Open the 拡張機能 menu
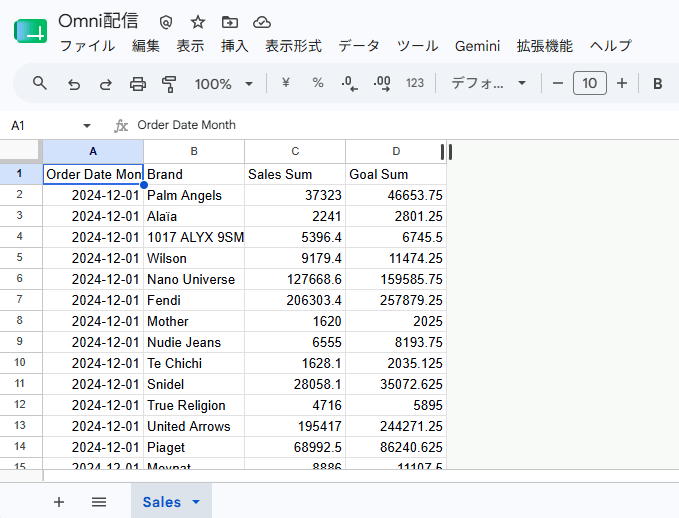The width and height of the screenshot is (679, 518). tap(545, 46)
